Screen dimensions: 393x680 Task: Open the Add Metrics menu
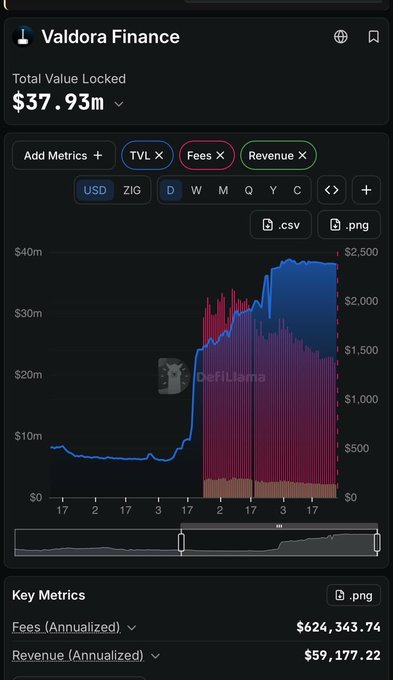pos(64,155)
